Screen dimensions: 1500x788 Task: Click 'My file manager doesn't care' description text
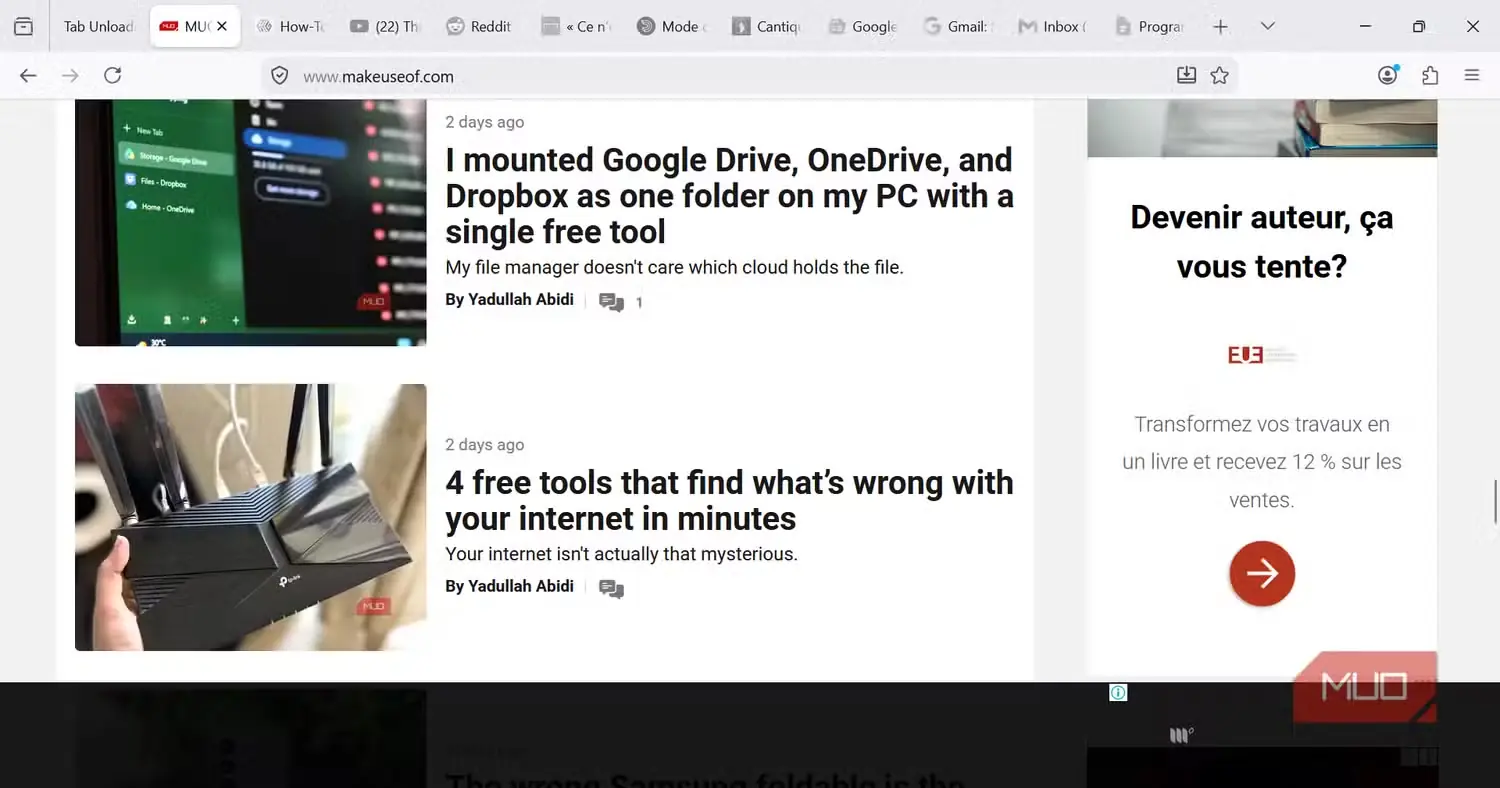675,267
